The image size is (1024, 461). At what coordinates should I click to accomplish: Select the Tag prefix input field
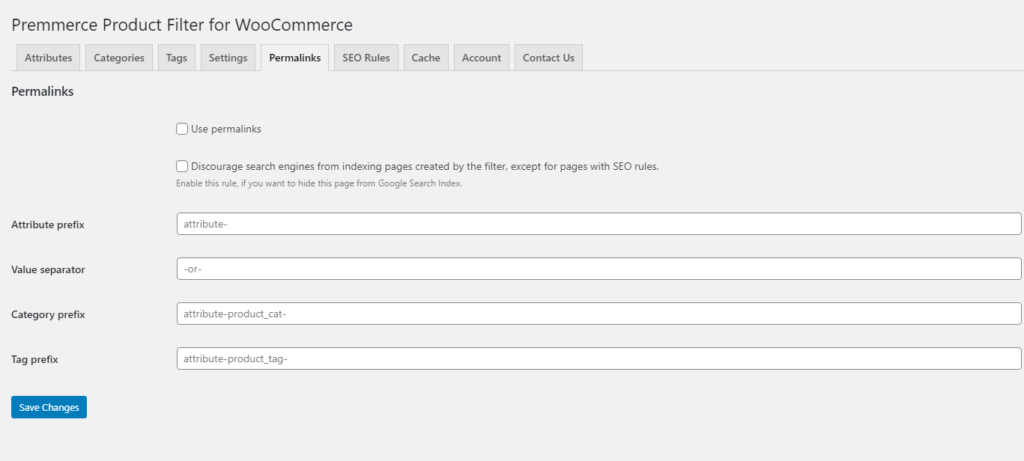coord(598,359)
